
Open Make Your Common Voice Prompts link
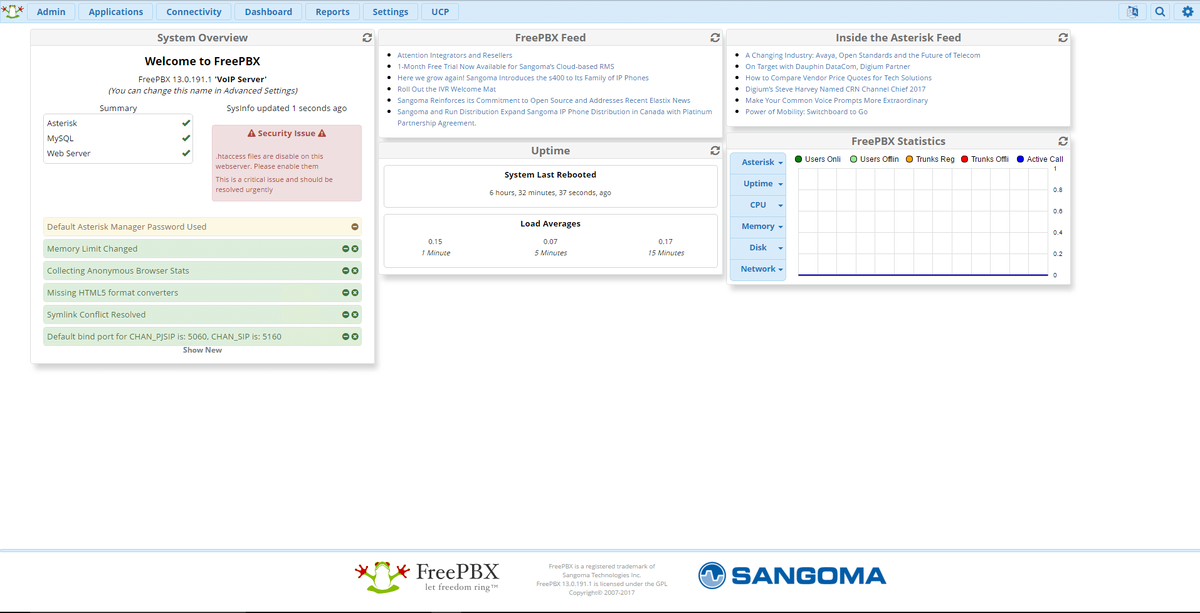pos(836,100)
